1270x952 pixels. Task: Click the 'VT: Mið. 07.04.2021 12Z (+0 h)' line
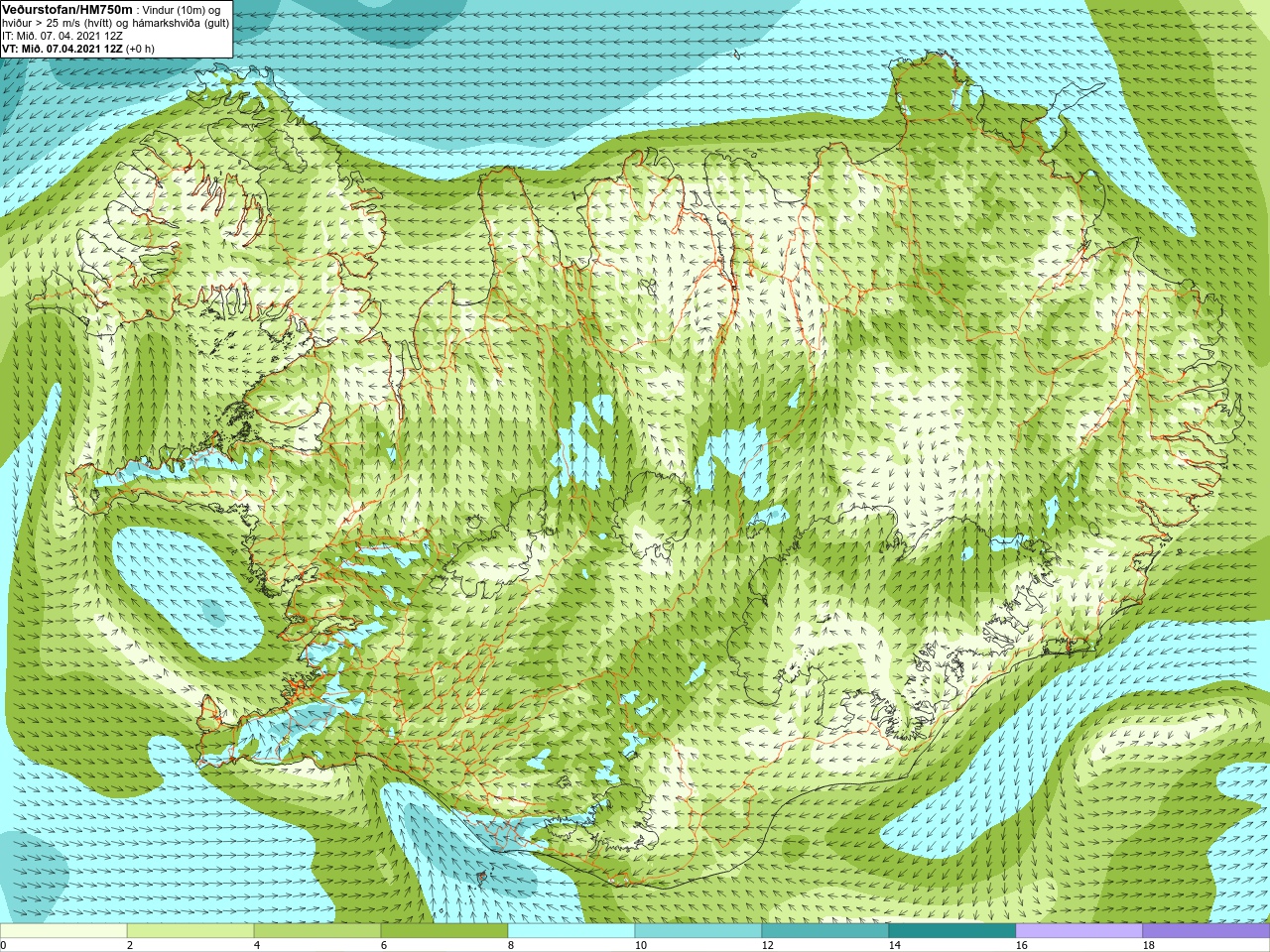pyautogui.click(x=79, y=49)
